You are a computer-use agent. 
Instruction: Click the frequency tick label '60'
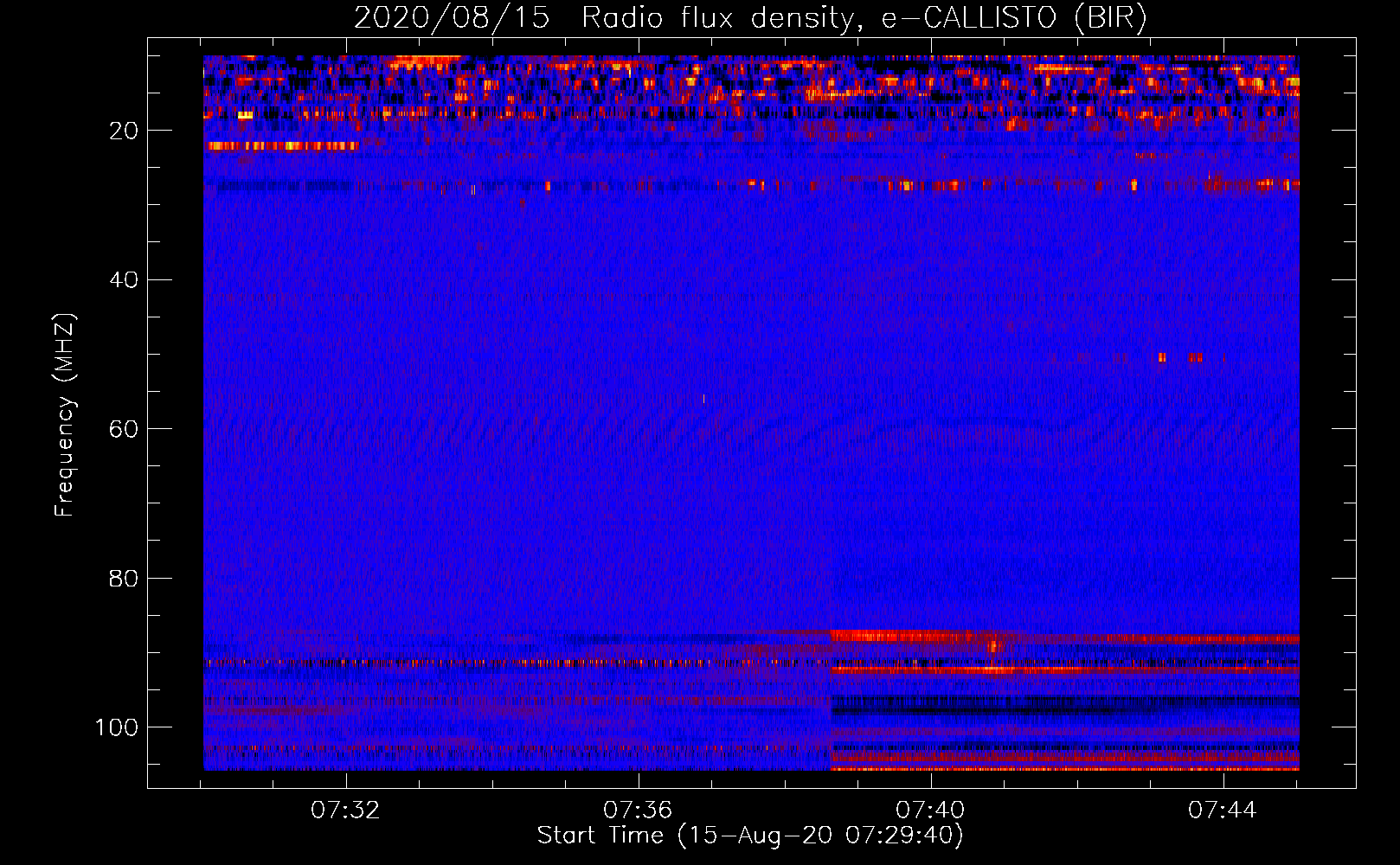124,429
